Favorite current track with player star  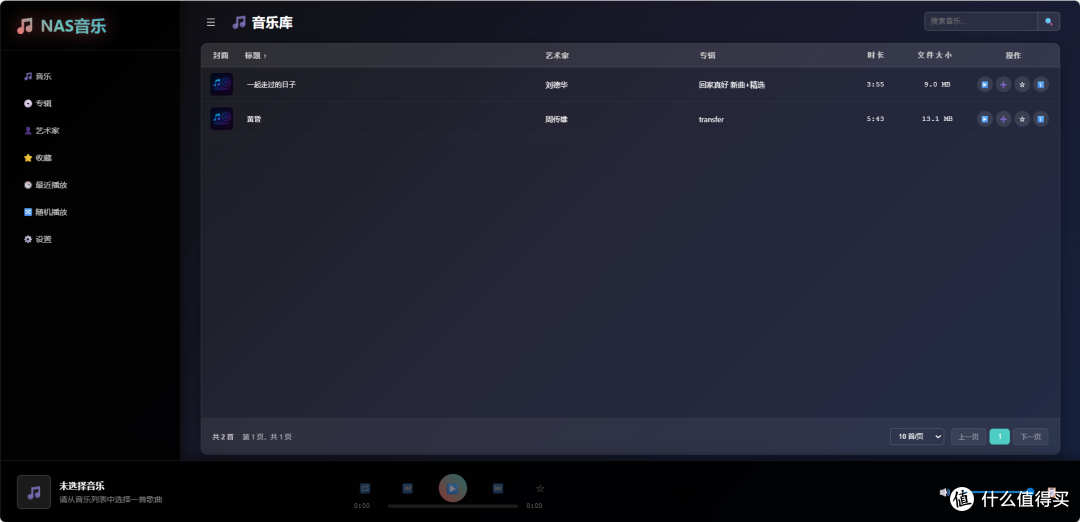[x=540, y=488]
